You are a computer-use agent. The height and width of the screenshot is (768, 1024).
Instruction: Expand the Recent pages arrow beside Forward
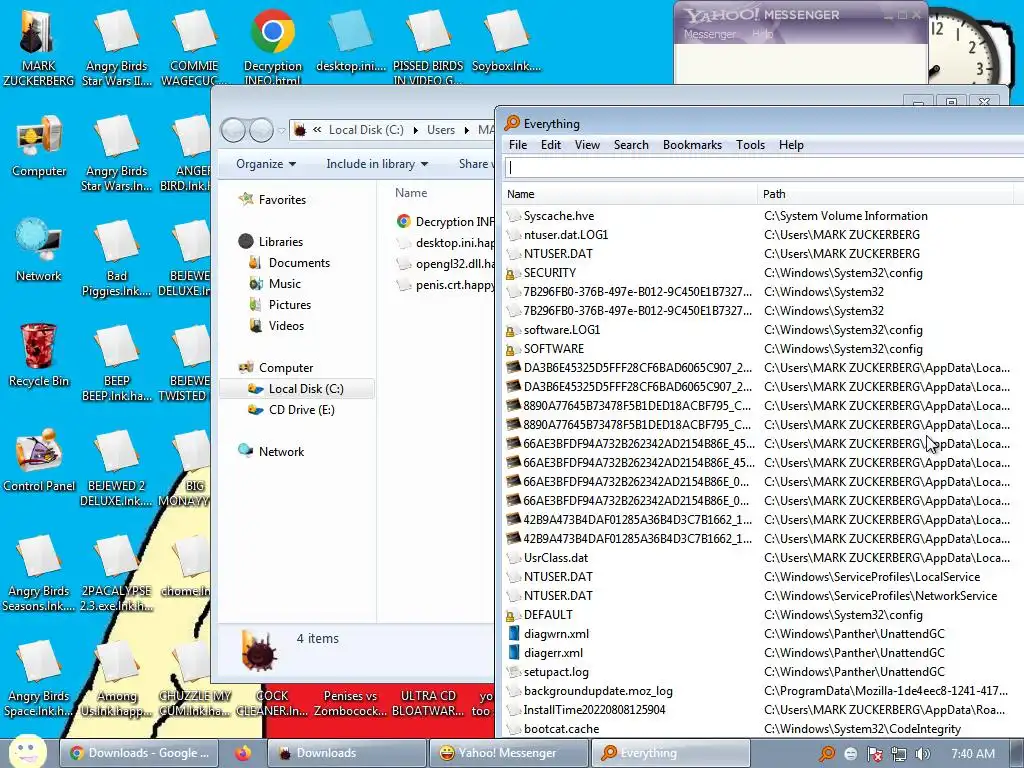click(x=281, y=131)
